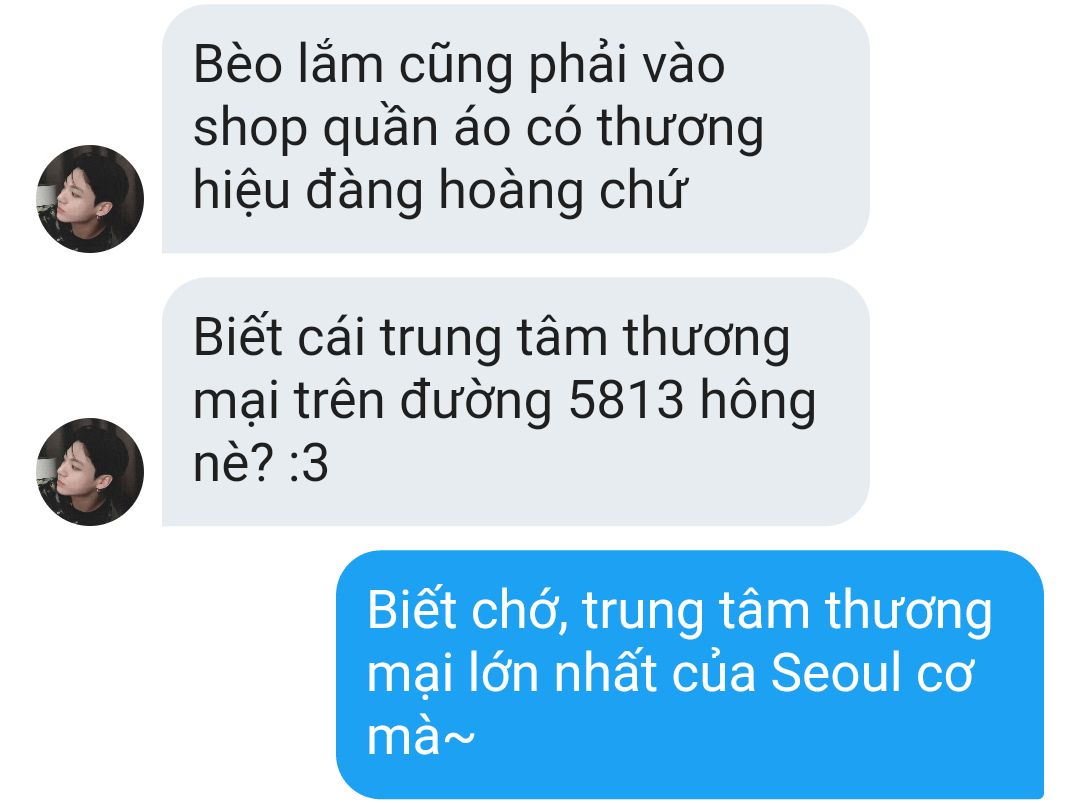Click 'mà~' at end of blue bubble
The height and width of the screenshot is (803, 1080).
[421, 735]
